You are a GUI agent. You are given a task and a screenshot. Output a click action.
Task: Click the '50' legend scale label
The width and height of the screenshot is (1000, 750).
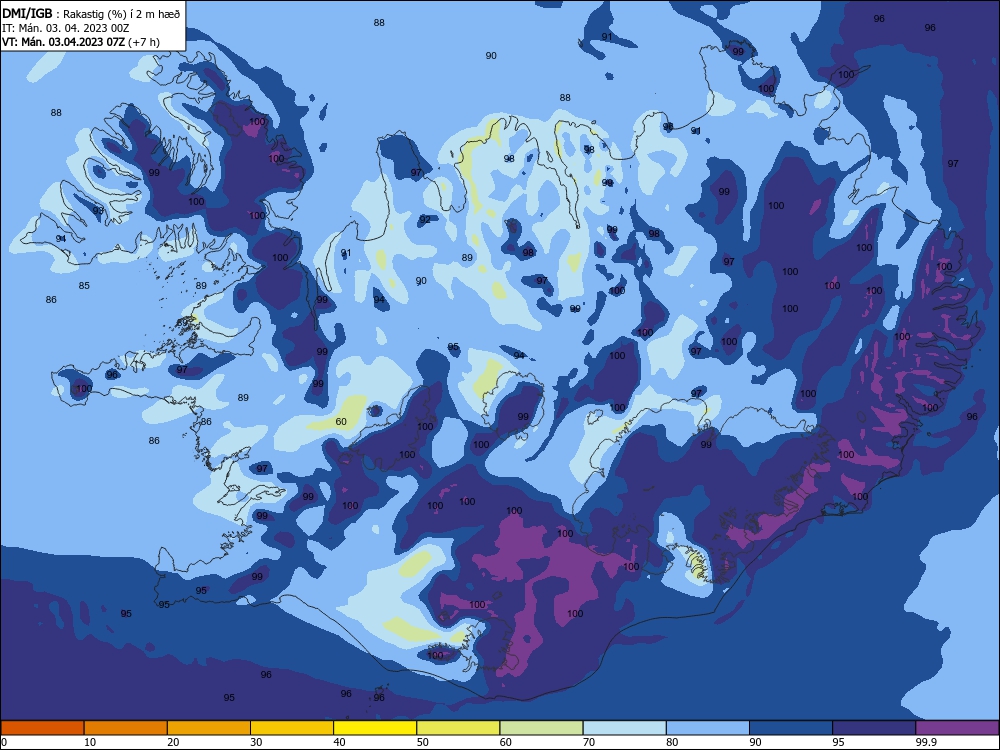[423, 742]
